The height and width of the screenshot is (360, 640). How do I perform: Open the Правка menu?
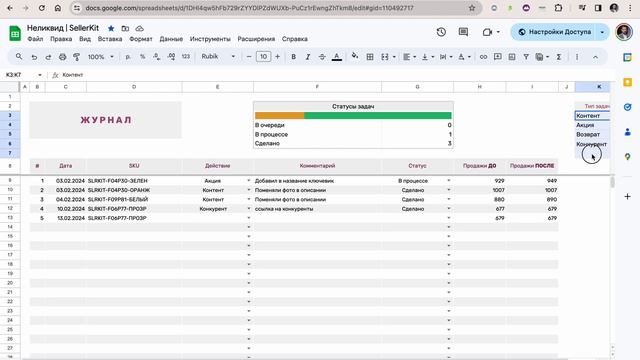pos(61,39)
